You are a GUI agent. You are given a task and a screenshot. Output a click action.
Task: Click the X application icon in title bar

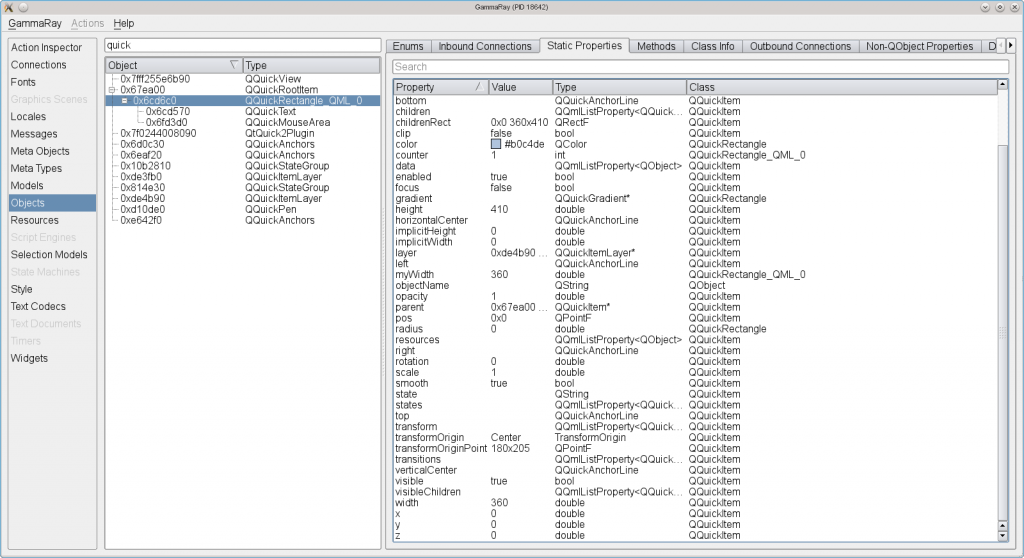coord(8,7)
